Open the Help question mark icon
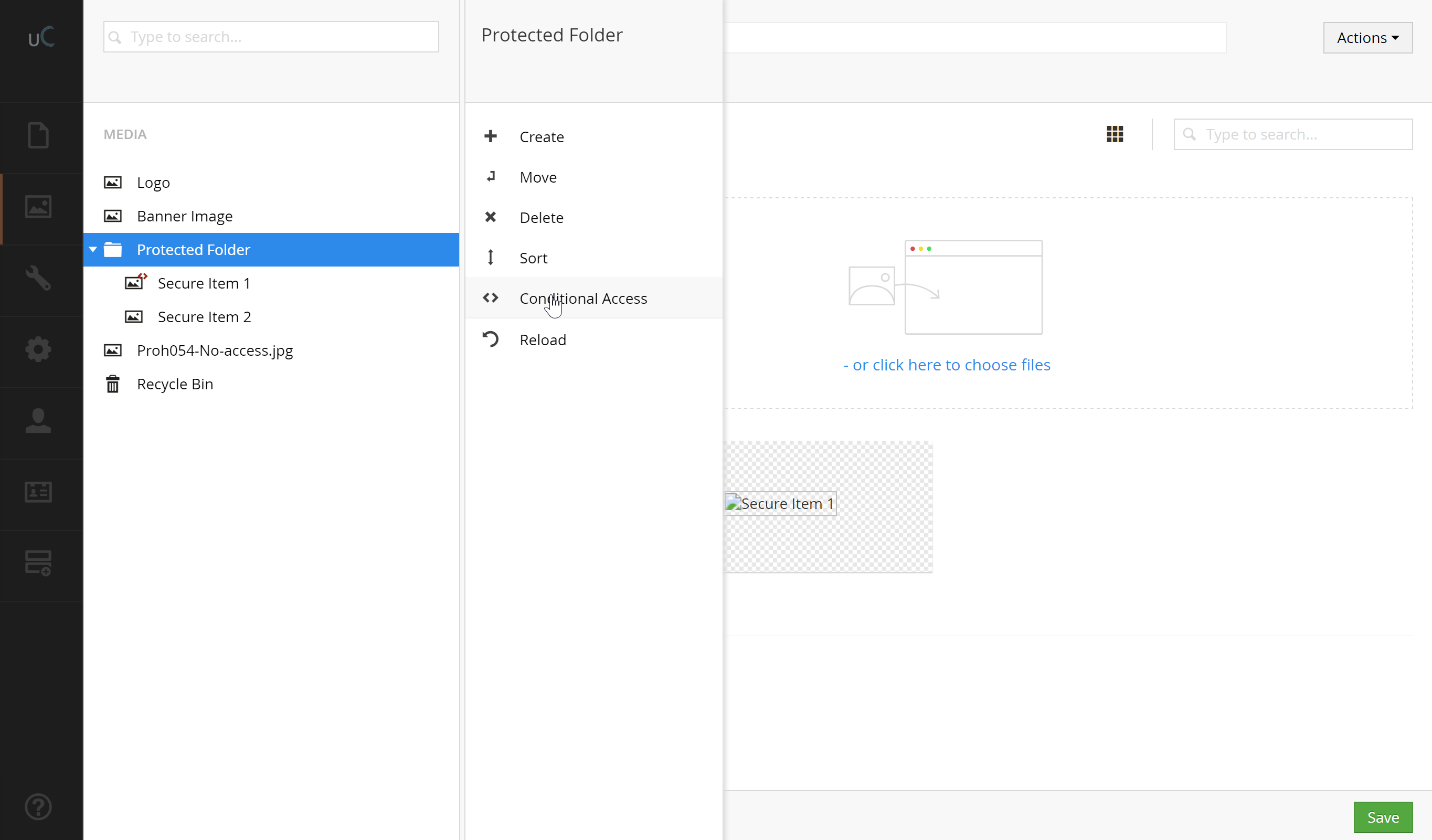Image resolution: width=1432 pixels, height=840 pixels. click(x=38, y=807)
